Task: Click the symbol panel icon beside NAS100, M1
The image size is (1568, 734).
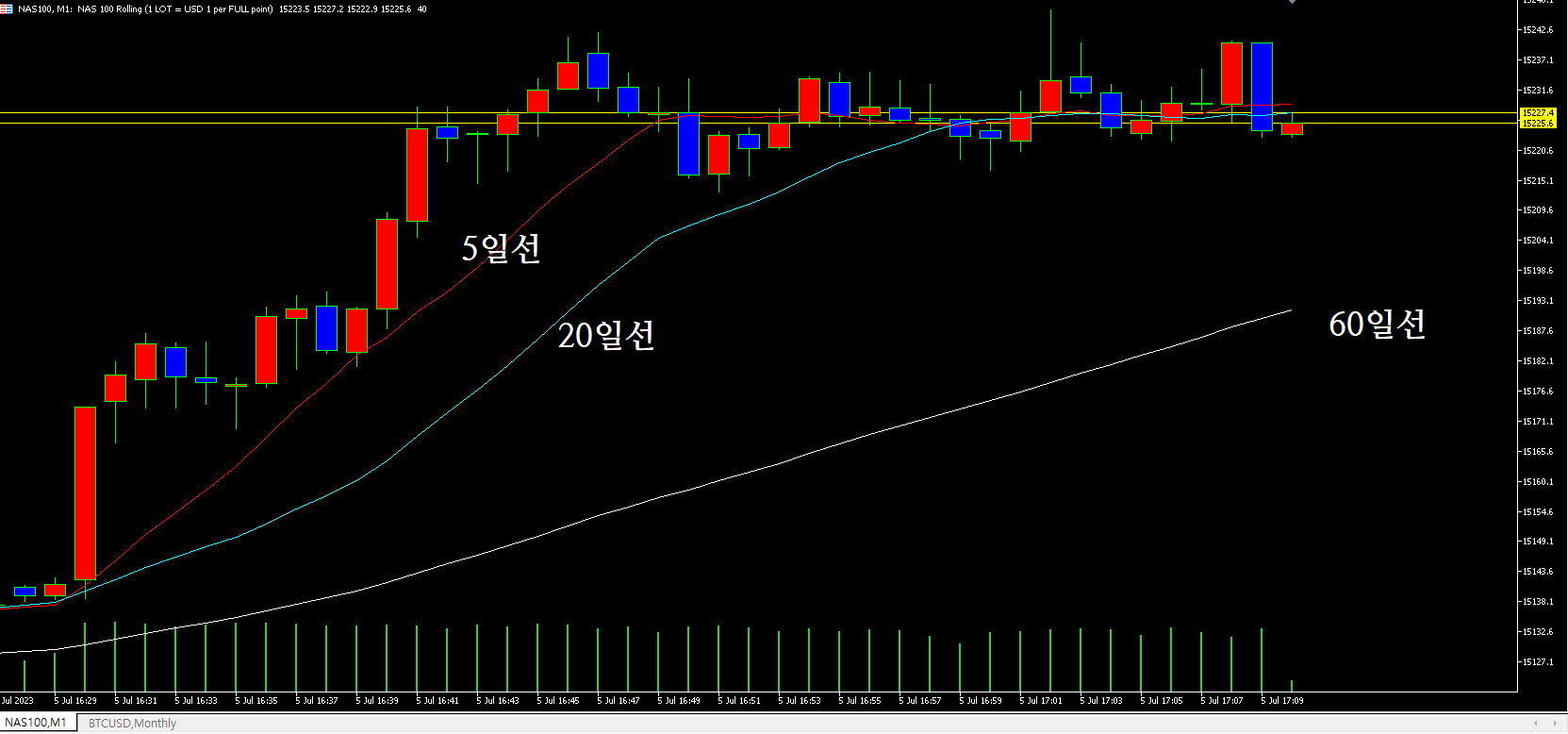Action: (7, 8)
